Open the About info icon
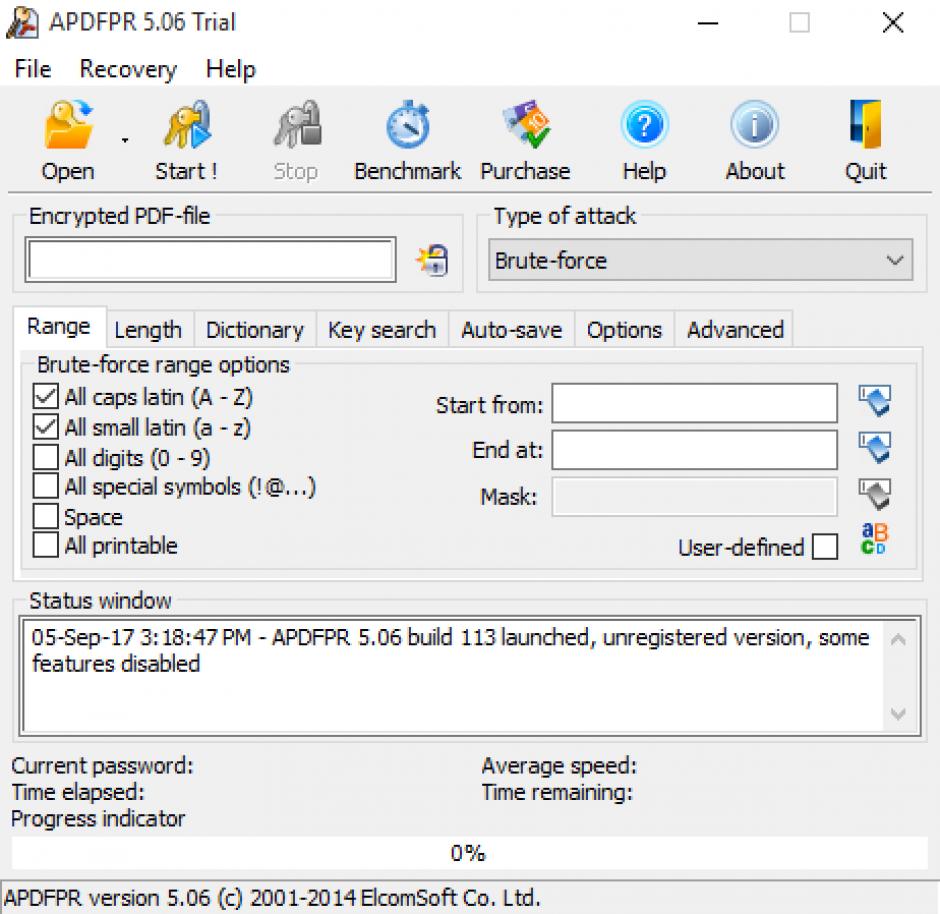The height and width of the screenshot is (914, 940). [x=755, y=125]
